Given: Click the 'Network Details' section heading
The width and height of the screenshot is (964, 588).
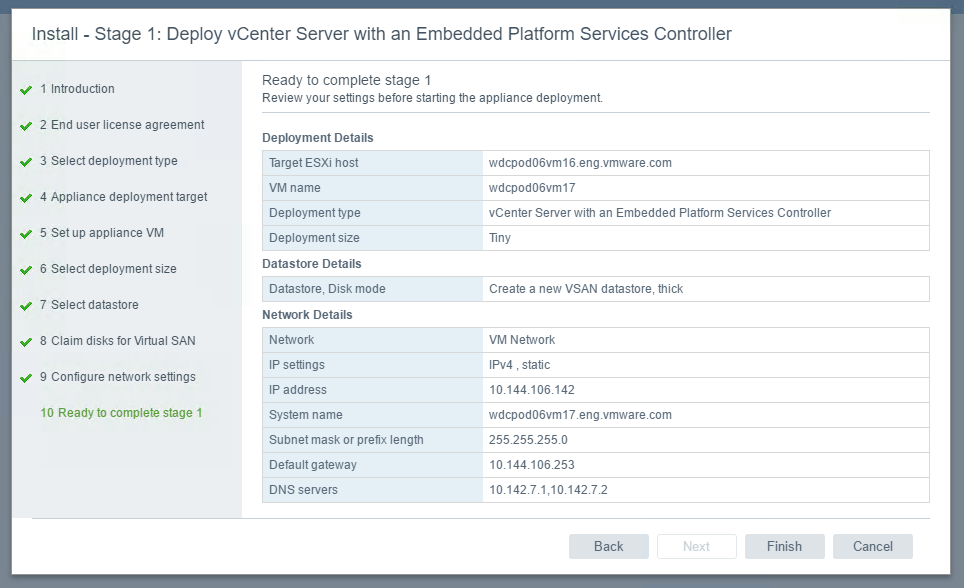Looking at the screenshot, I should (x=307, y=315).
